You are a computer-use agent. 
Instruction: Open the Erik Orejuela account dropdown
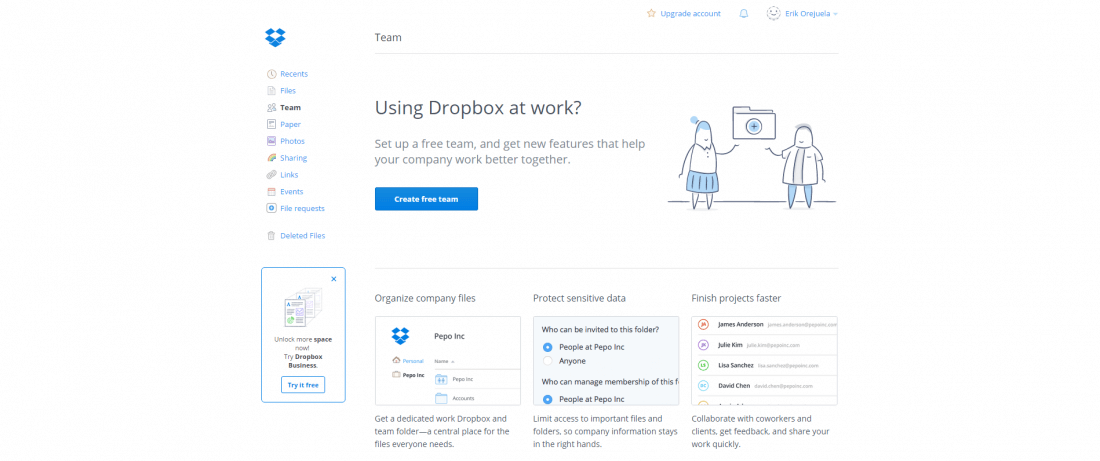[802, 14]
